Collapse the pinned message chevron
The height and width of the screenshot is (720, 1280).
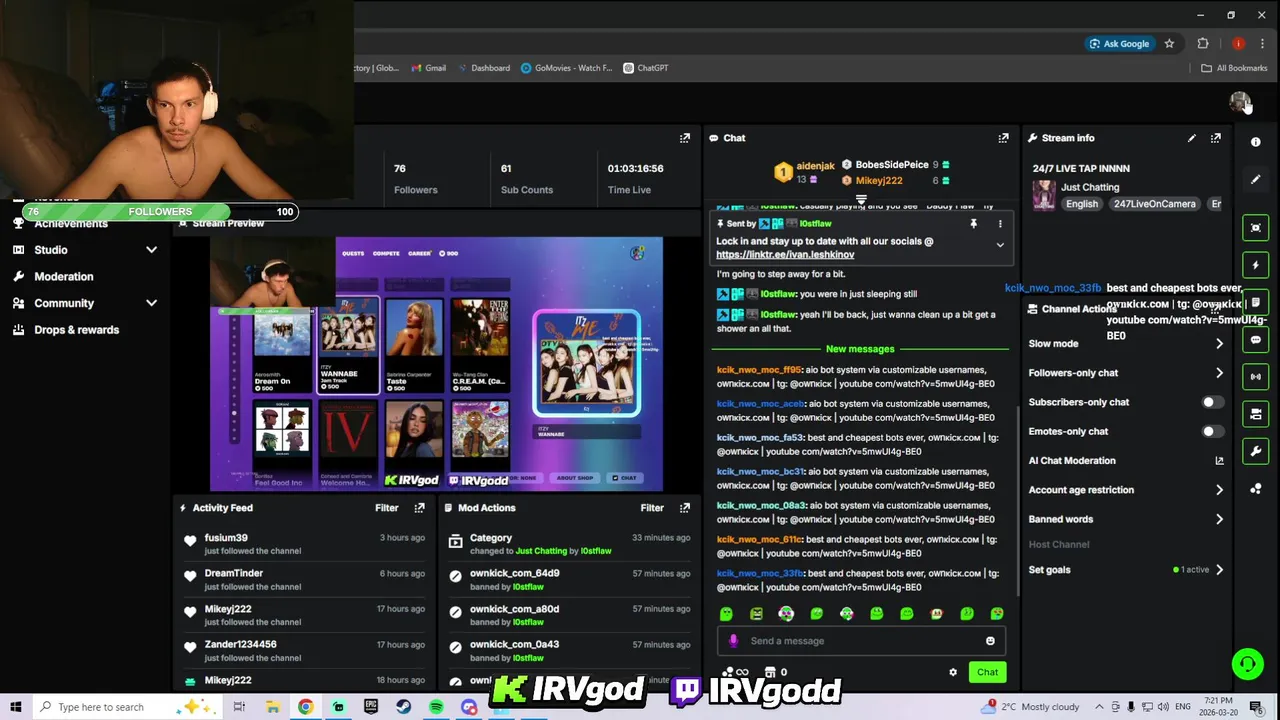click(x=1000, y=245)
